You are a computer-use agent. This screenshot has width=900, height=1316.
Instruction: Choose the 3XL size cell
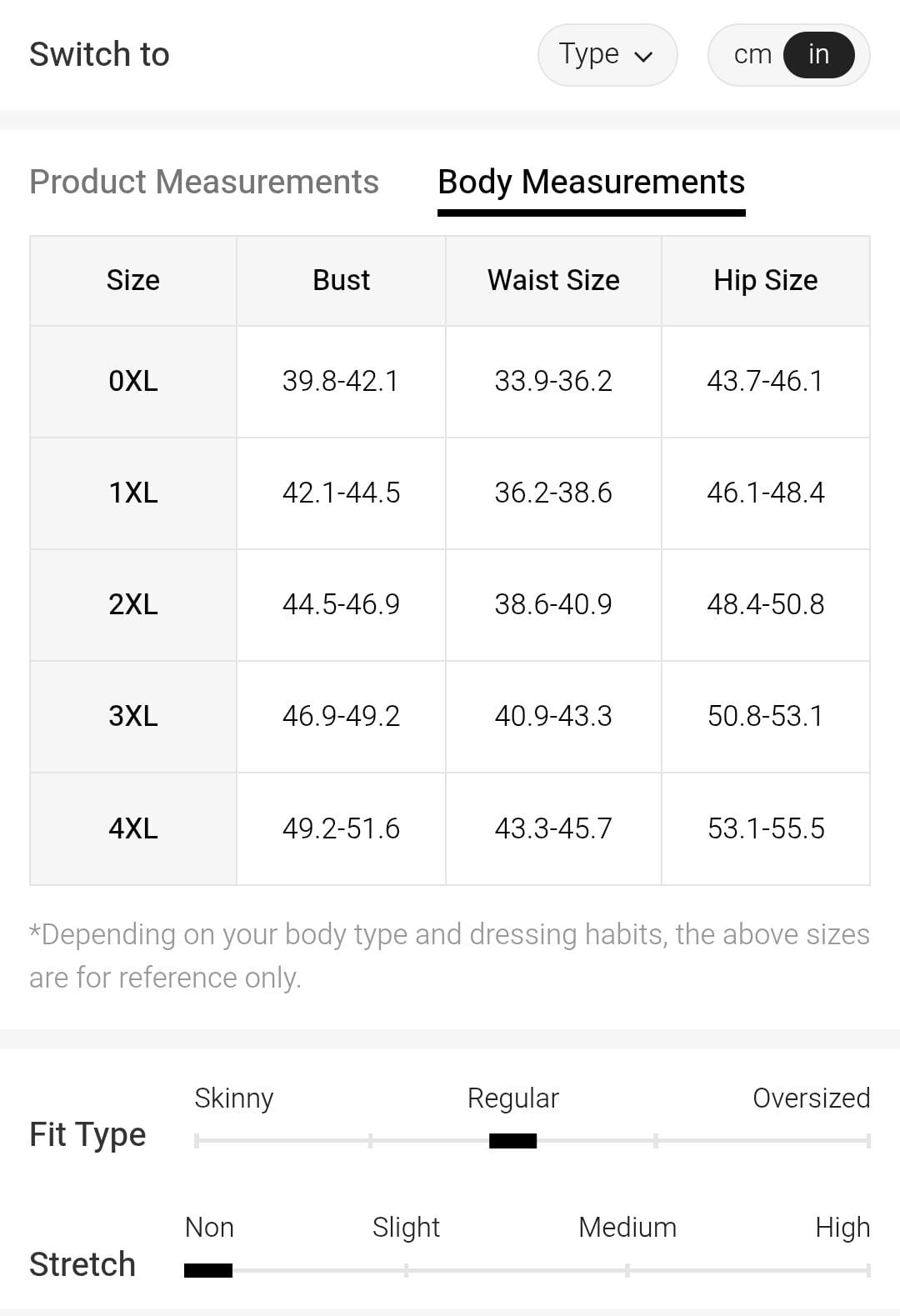click(133, 716)
